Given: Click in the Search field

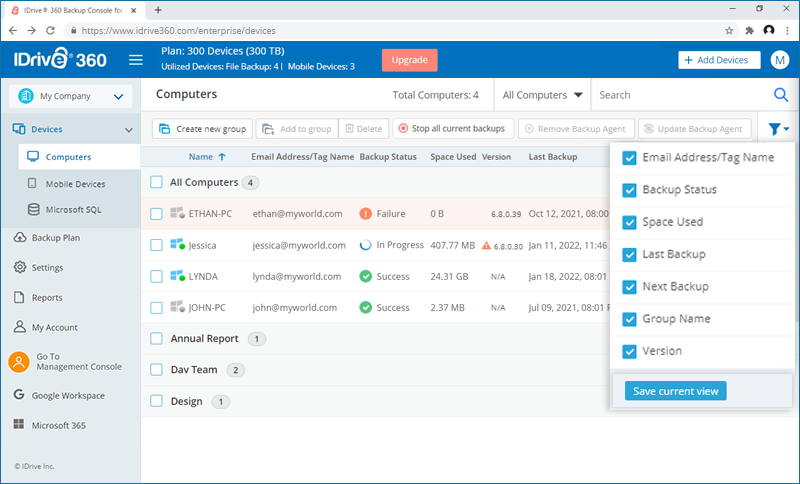Looking at the screenshot, I should click(x=682, y=95).
